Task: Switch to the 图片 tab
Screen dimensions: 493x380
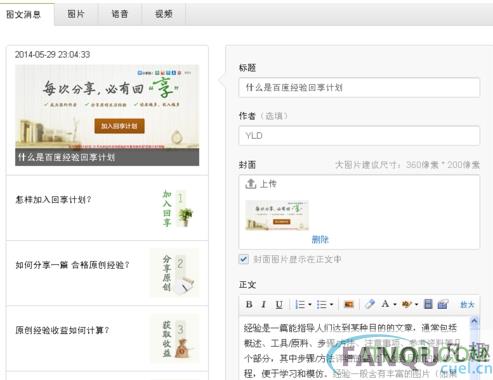Action: (x=76, y=14)
